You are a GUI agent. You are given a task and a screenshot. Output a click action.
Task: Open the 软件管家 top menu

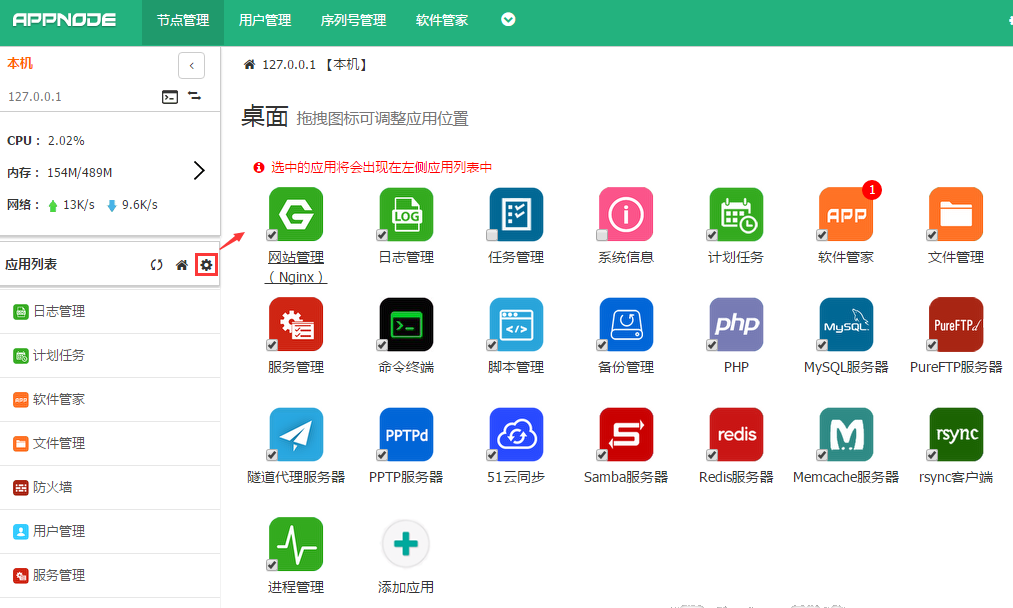(442, 21)
